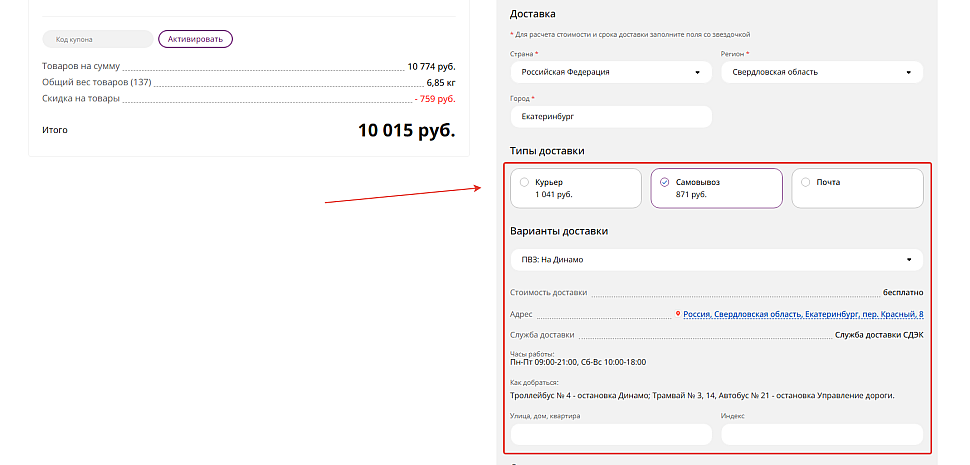Image resolution: width=970 pixels, height=465 pixels.
Task: Open the ПВЗ: На Динамо pickup point dropdown
Action: [716, 260]
